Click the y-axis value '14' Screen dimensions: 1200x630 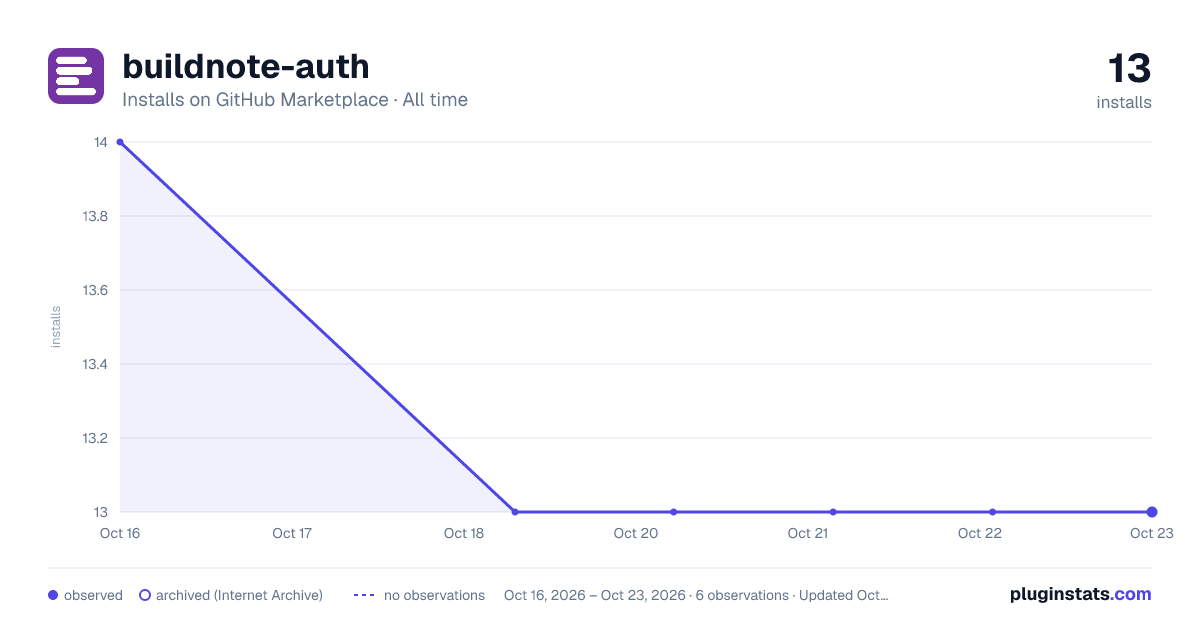(101, 142)
